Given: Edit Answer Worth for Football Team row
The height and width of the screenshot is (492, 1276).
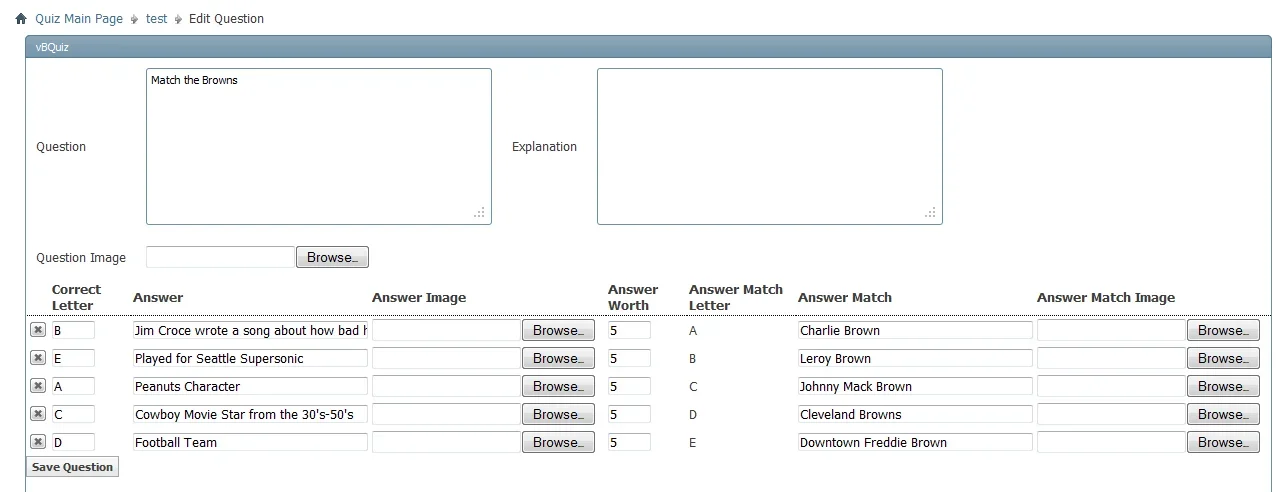Looking at the screenshot, I should click(629, 442).
